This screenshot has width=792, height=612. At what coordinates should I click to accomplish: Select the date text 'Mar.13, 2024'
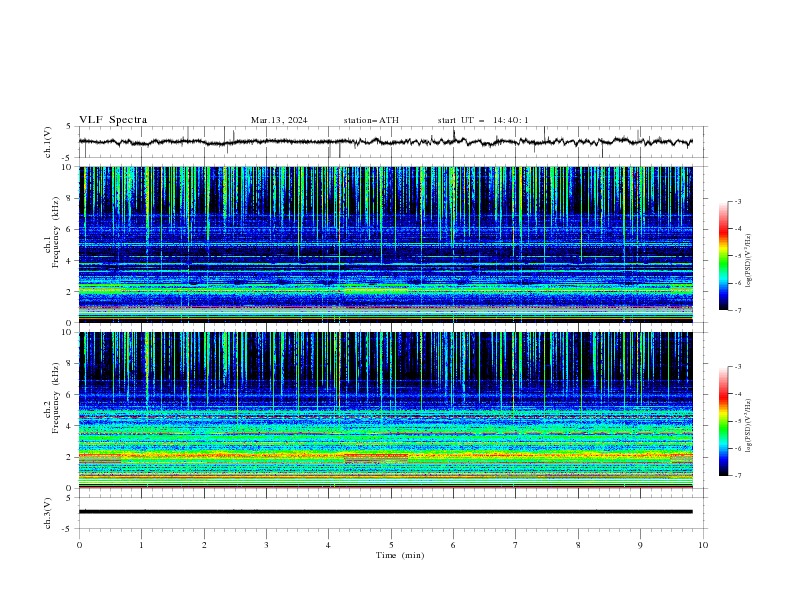(279, 120)
